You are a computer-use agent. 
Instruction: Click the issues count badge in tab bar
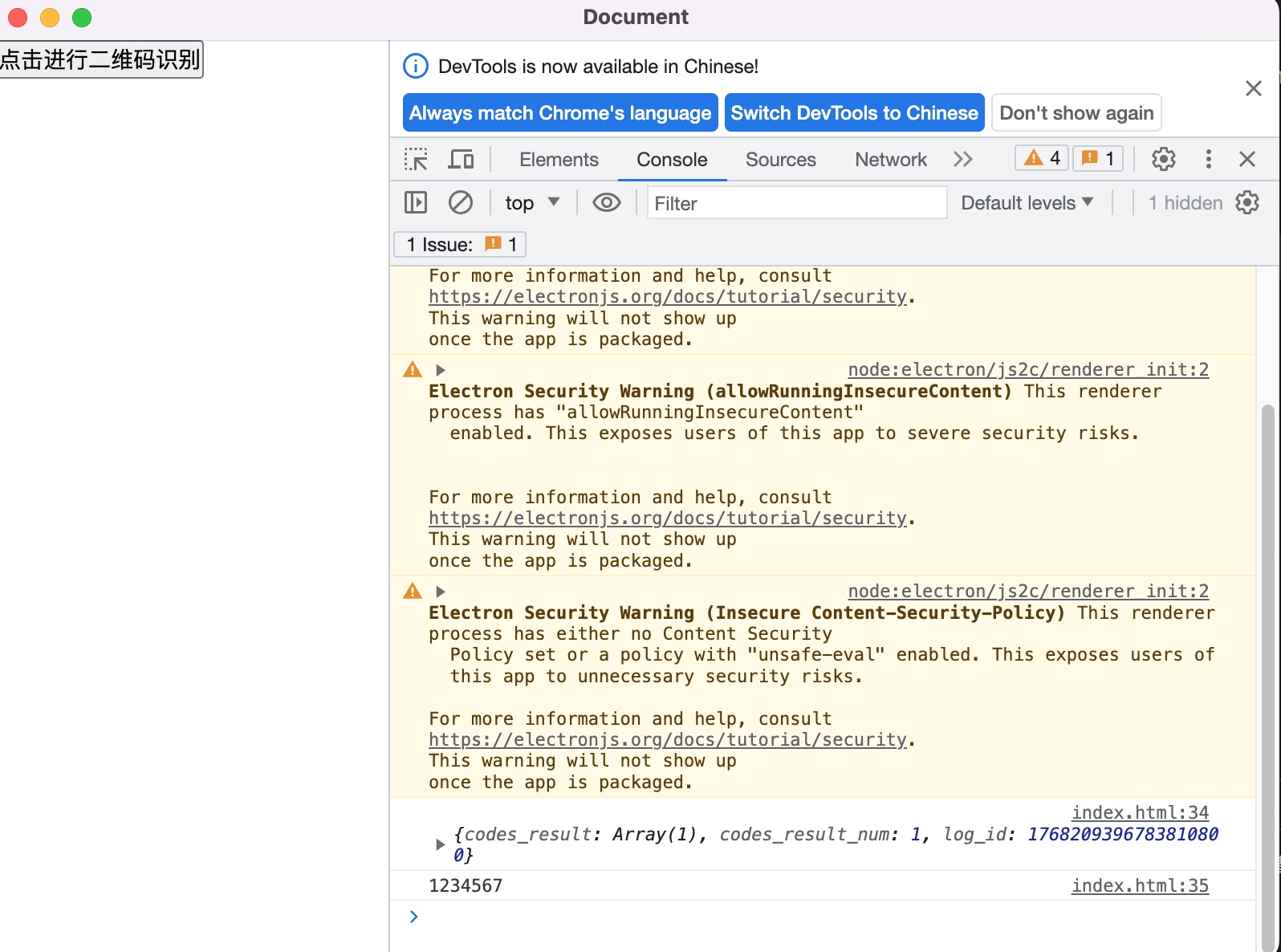click(1098, 158)
